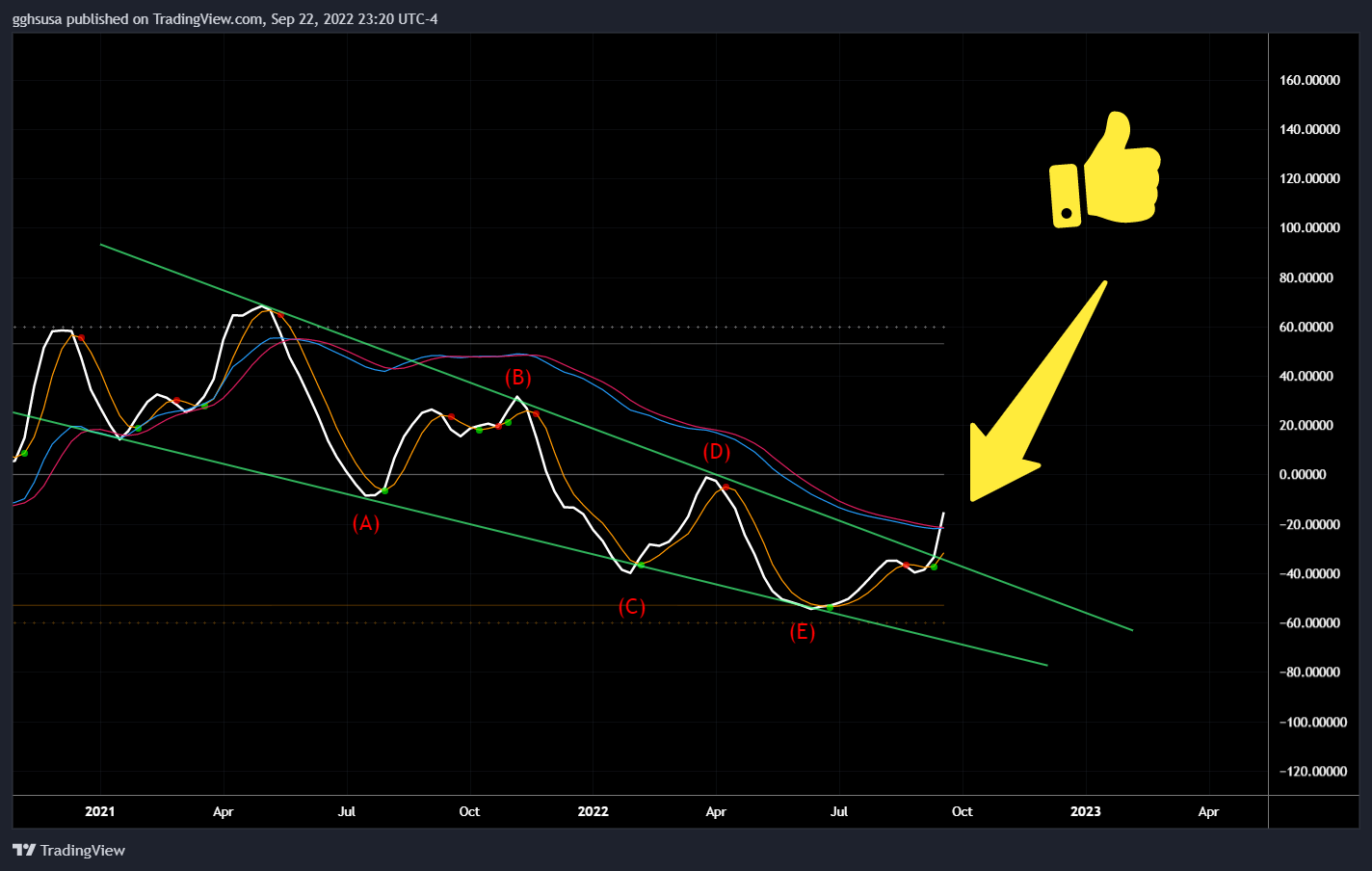The width and height of the screenshot is (1372, 871).
Task: Click the −40.00000 price axis label
Action: click(1309, 573)
